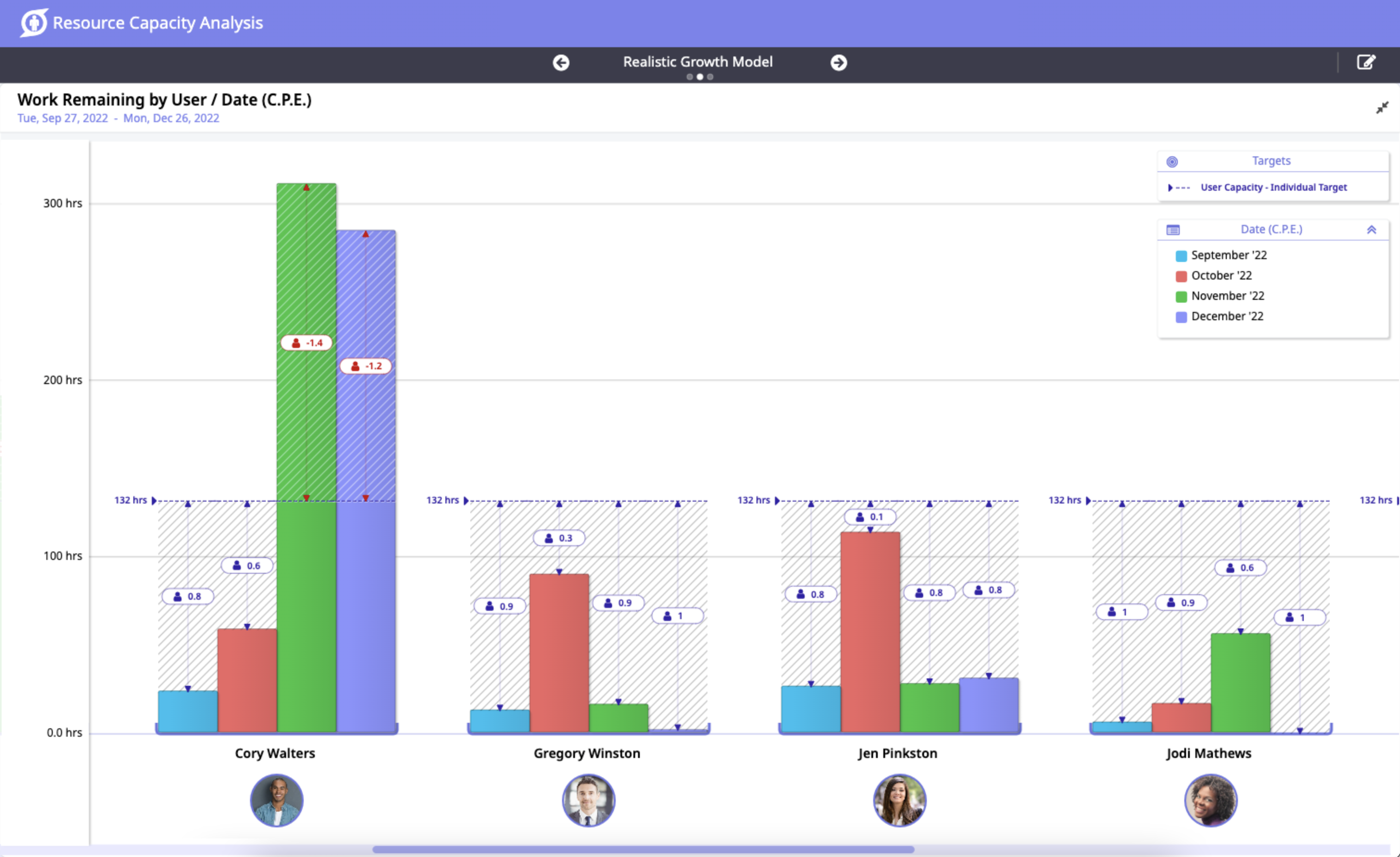The height and width of the screenshot is (857, 1400).
Task: Click the green November '22 color swatch
Action: 1181,296
